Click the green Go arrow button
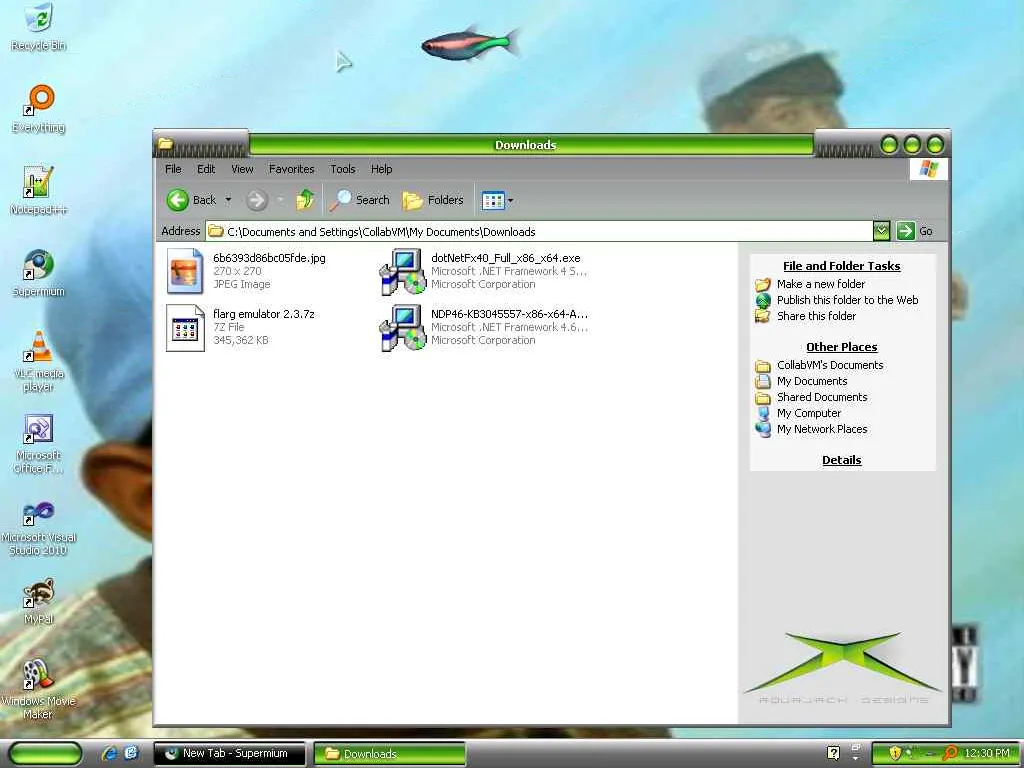Viewport: 1024px width, 768px height. coord(906,231)
